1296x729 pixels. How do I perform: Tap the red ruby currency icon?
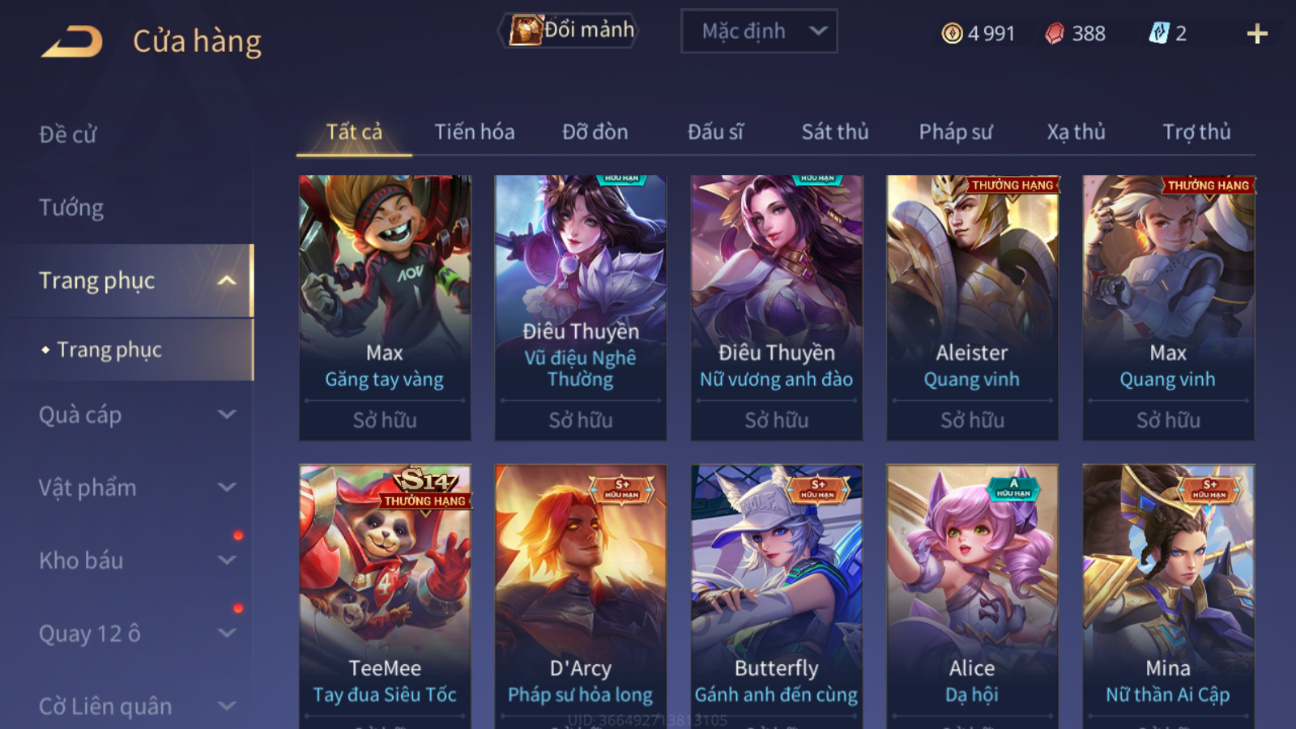coord(1054,34)
